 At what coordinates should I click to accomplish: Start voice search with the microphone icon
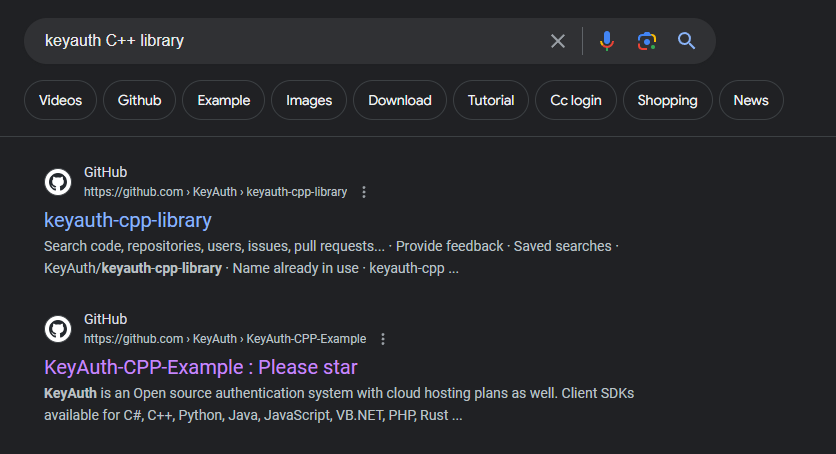607,41
